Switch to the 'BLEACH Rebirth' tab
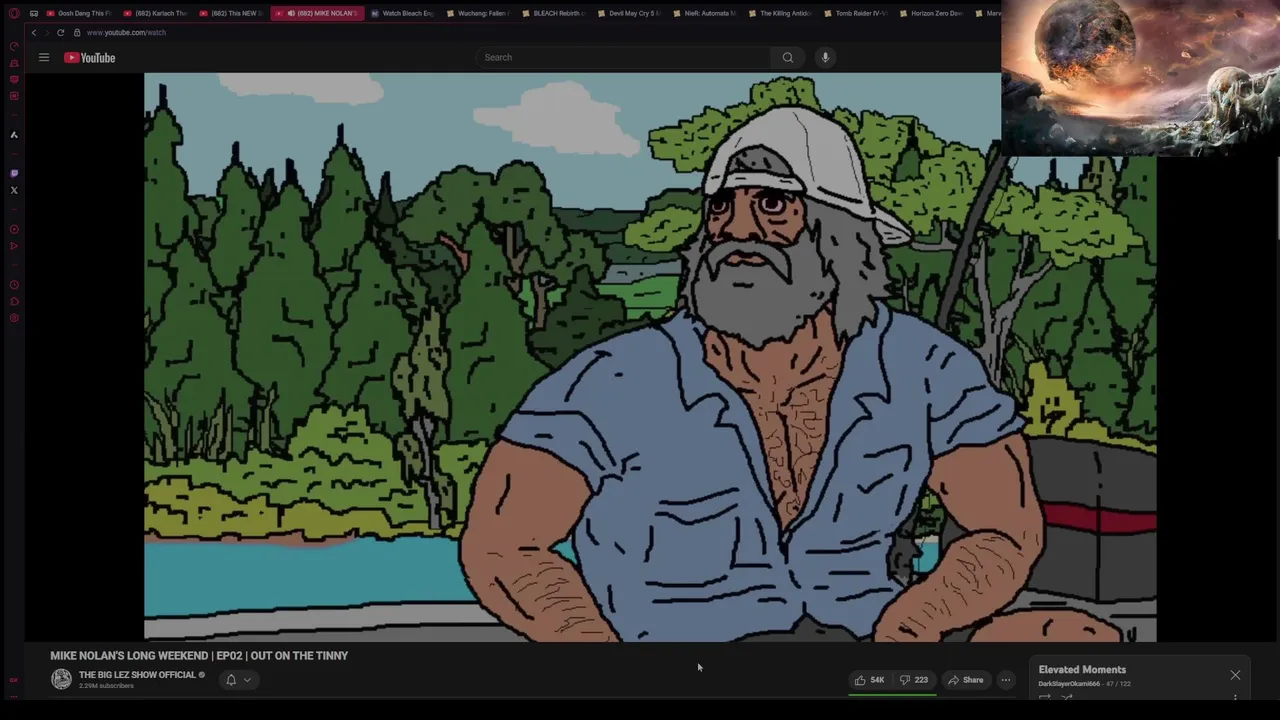1280x720 pixels. (x=553, y=13)
